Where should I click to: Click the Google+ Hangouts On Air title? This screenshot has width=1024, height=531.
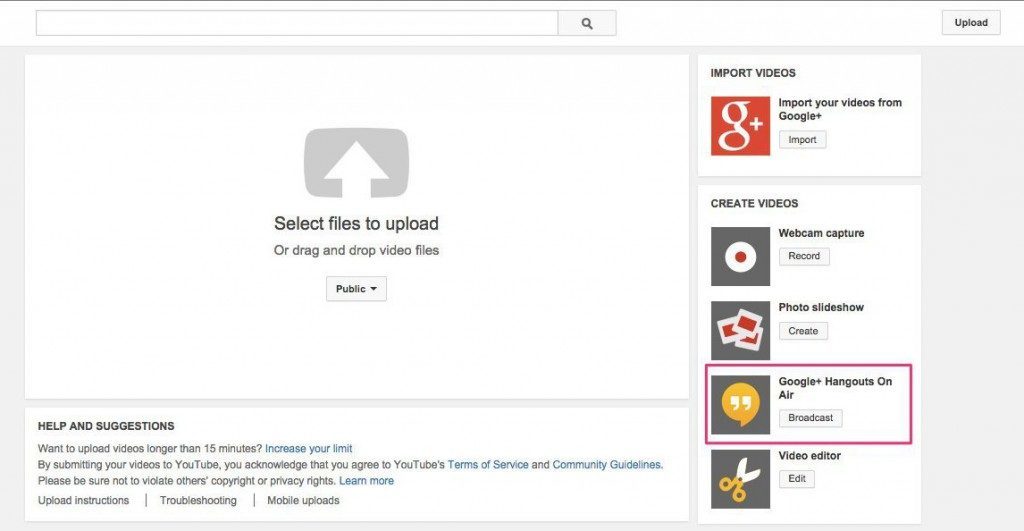[x=835, y=388]
